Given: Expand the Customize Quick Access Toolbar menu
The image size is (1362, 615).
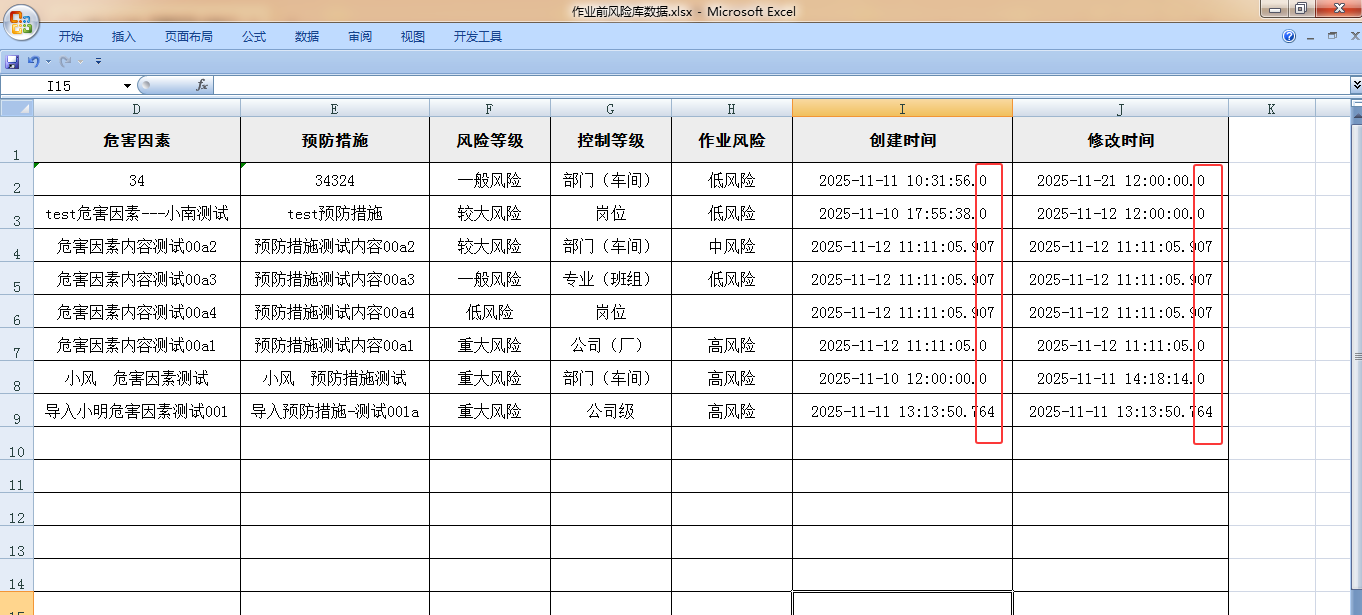Looking at the screenshot, I should point(98,62).
